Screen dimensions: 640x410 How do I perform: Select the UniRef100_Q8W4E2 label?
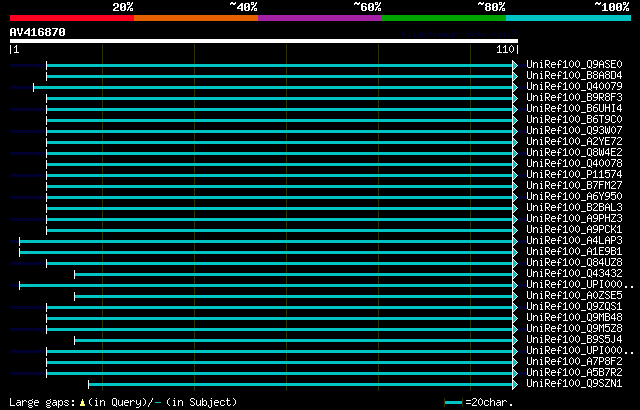point(574,153)
